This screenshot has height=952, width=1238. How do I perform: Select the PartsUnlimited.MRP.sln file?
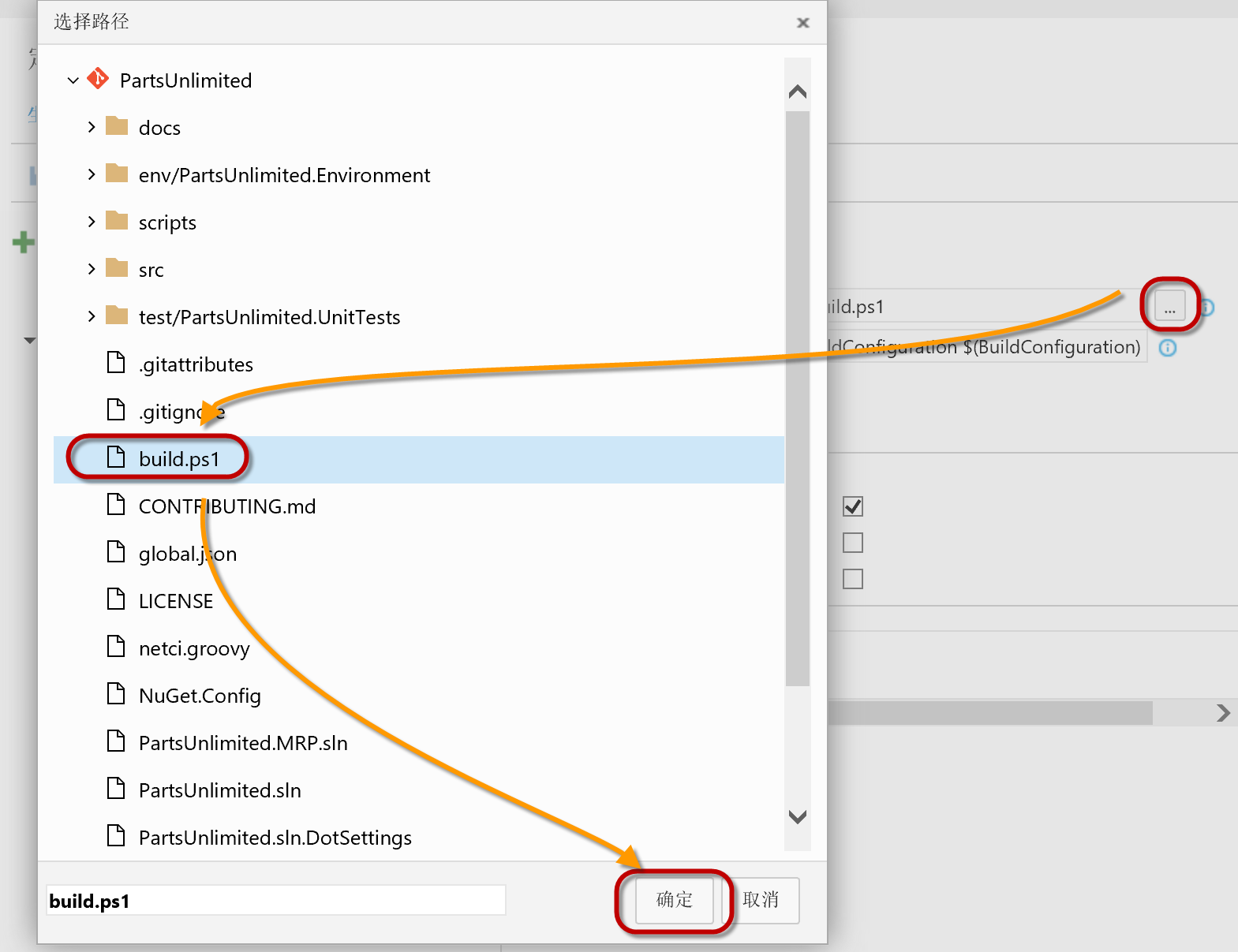tap(243, 743)
